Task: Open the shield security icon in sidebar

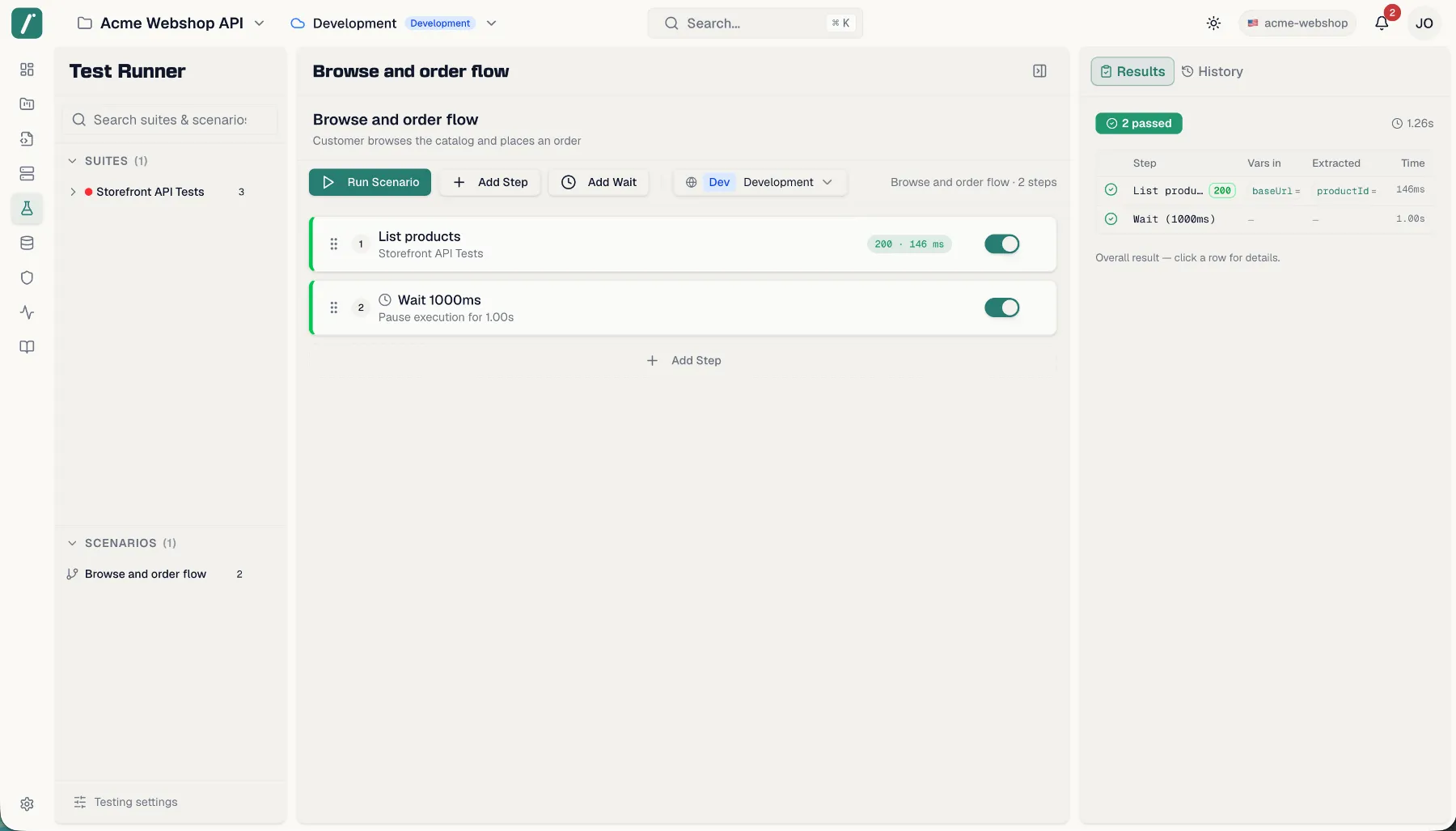Action: click(x=27, y=278)
